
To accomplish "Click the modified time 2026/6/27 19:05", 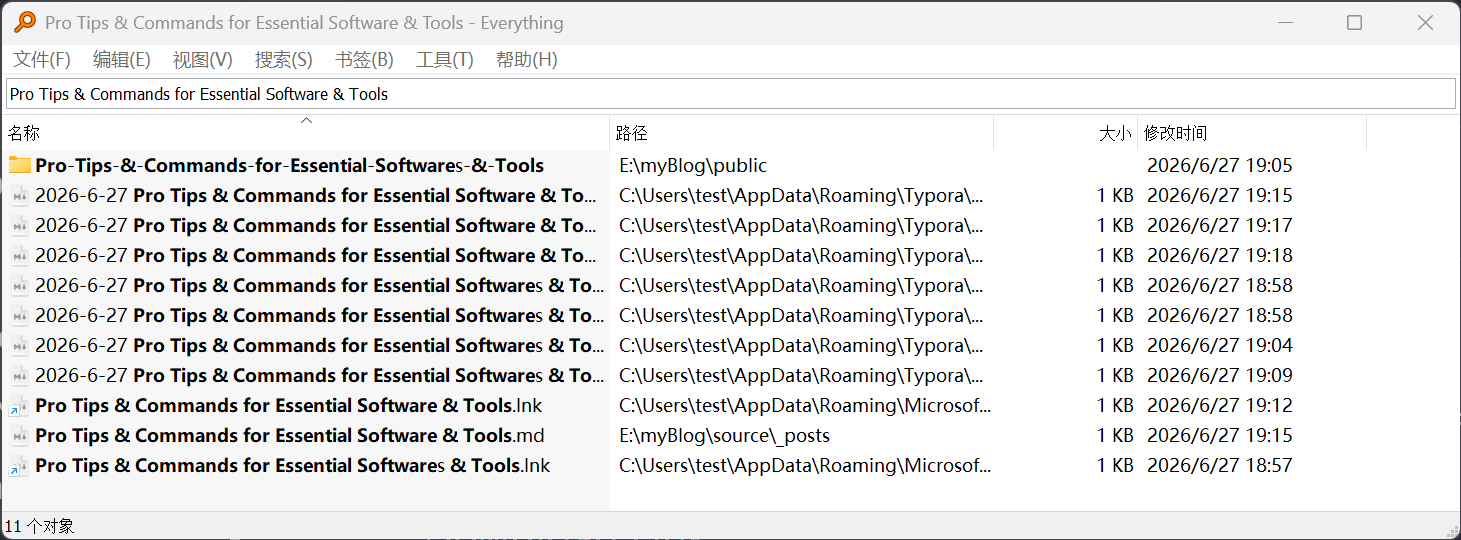I will [1220, 165].
